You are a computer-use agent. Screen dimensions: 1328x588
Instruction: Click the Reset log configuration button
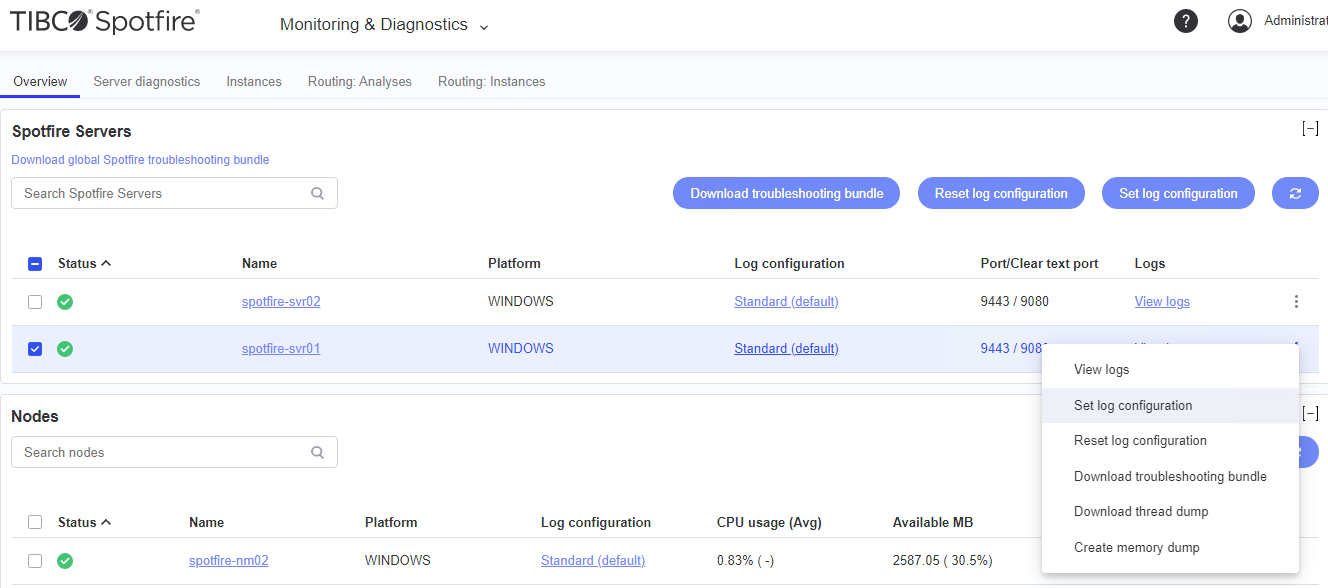tap(1001, 193)
